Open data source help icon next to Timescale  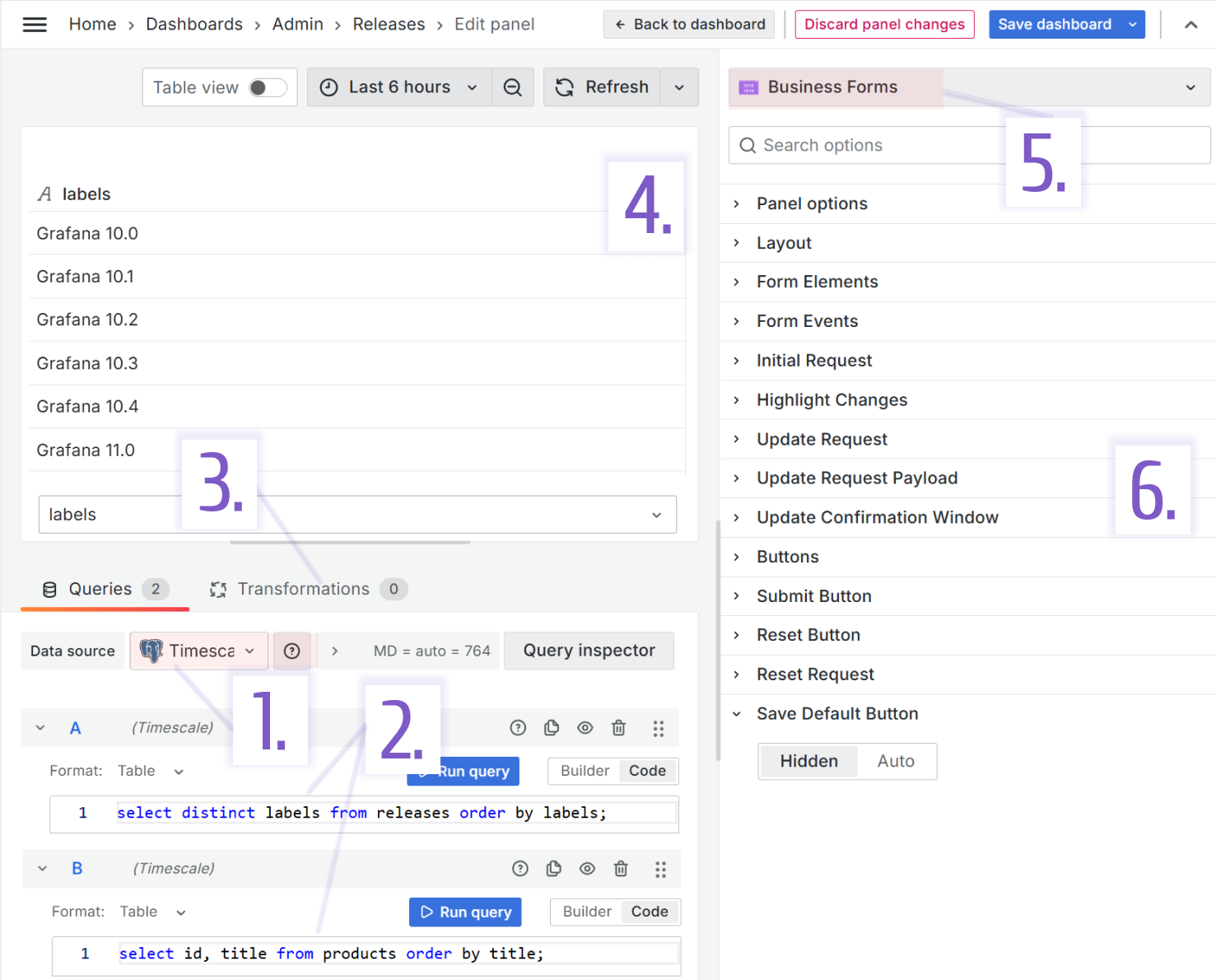[291, 651]
